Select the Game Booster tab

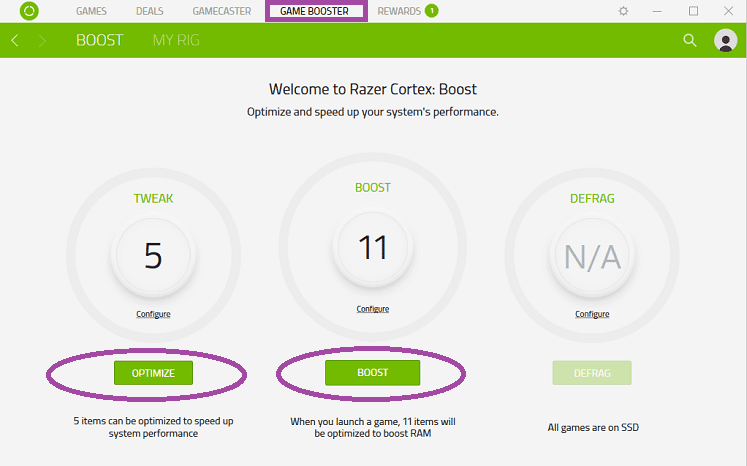(x=314, y=11)
